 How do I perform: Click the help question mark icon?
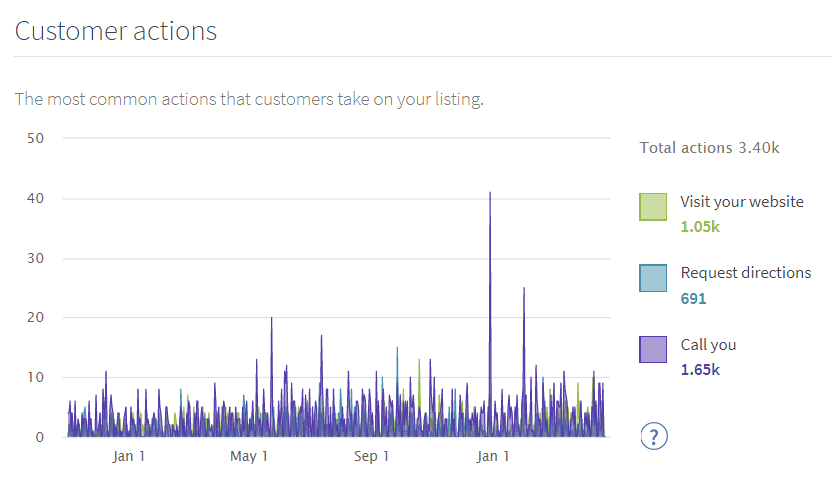653,436
